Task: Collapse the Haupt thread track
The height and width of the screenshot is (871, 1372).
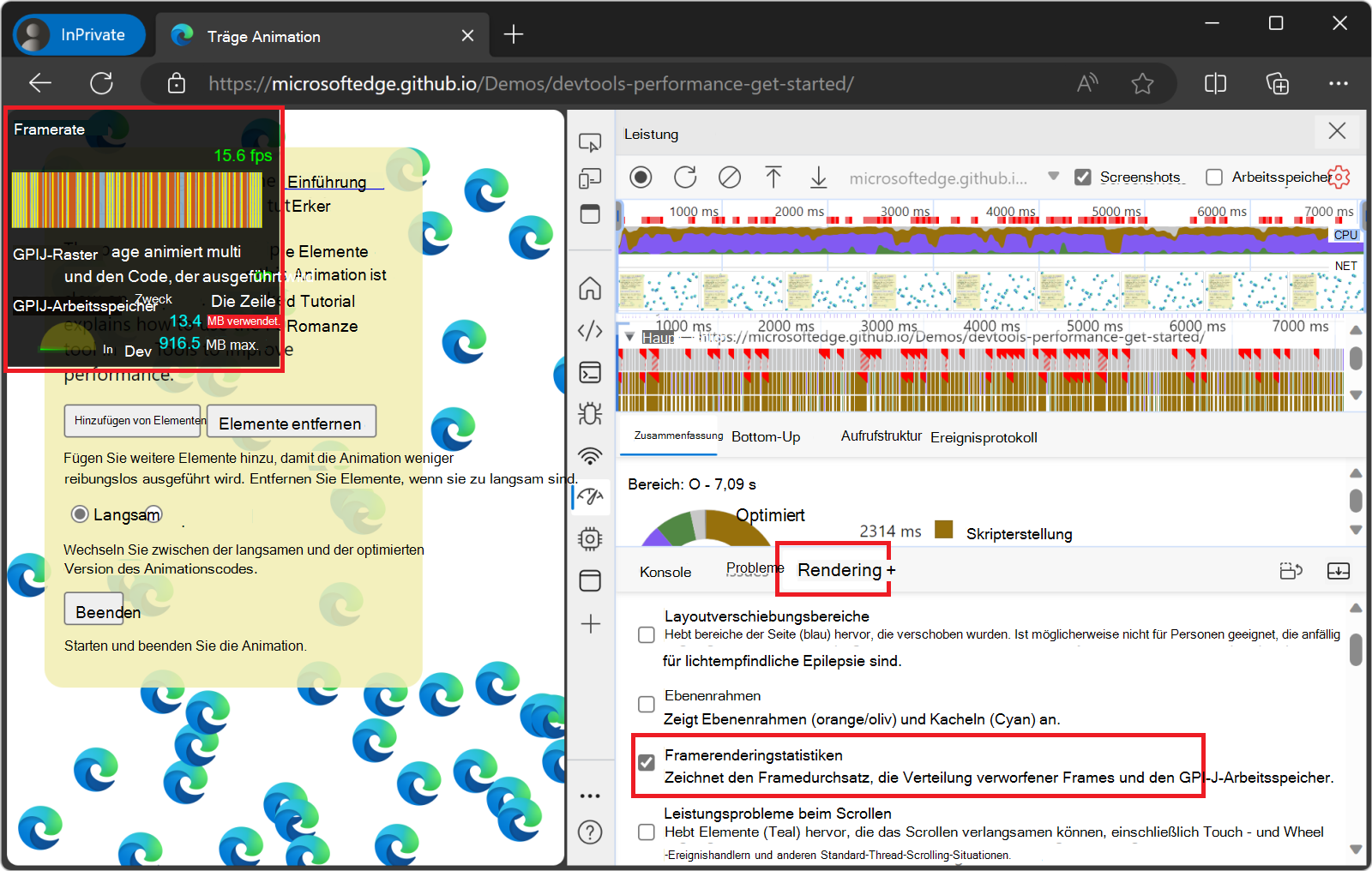Action: (x=630, y=337)
